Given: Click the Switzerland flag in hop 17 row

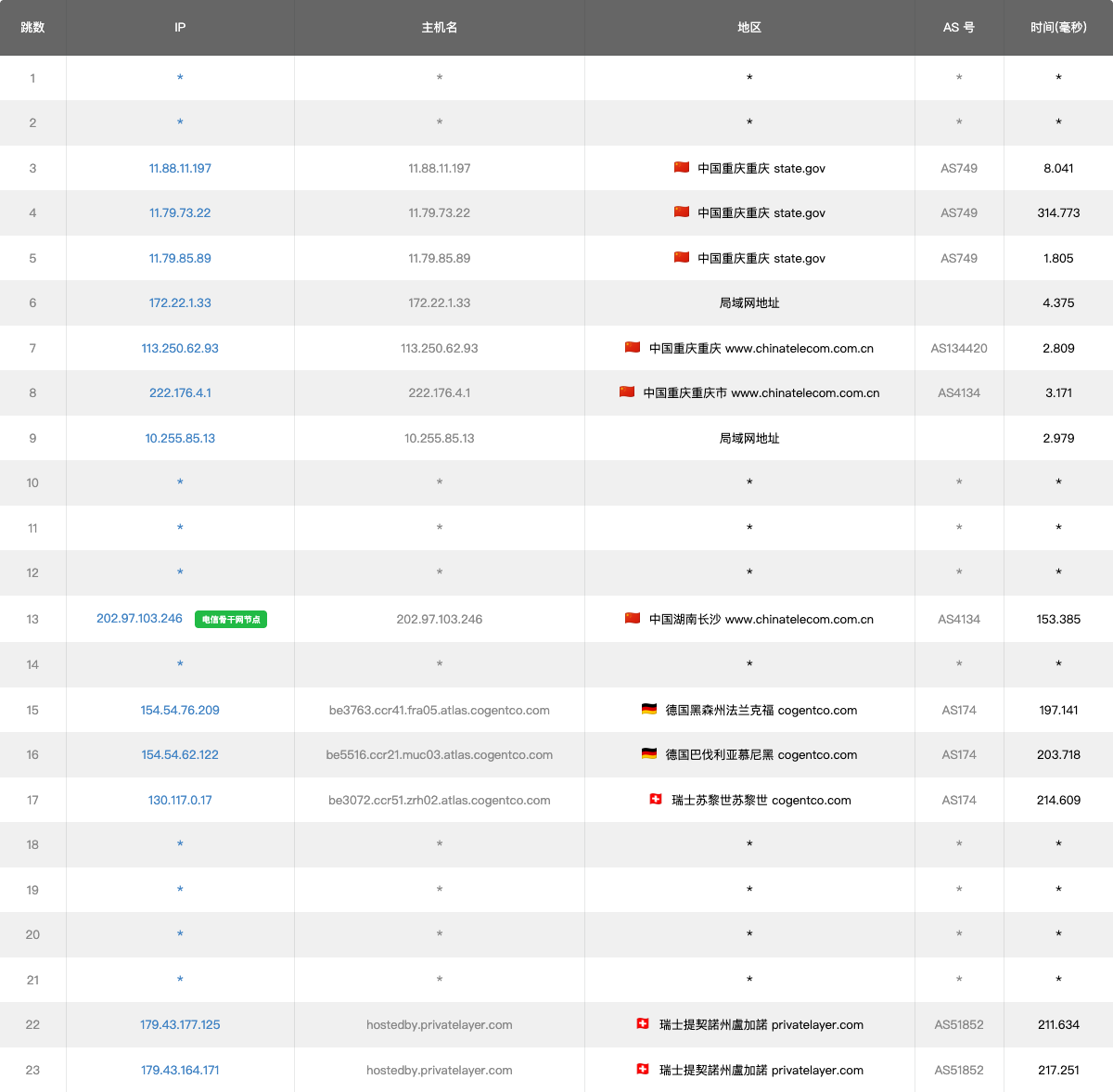Looking at the screenshot, I should pyautogui.click(x=656, y=800).
